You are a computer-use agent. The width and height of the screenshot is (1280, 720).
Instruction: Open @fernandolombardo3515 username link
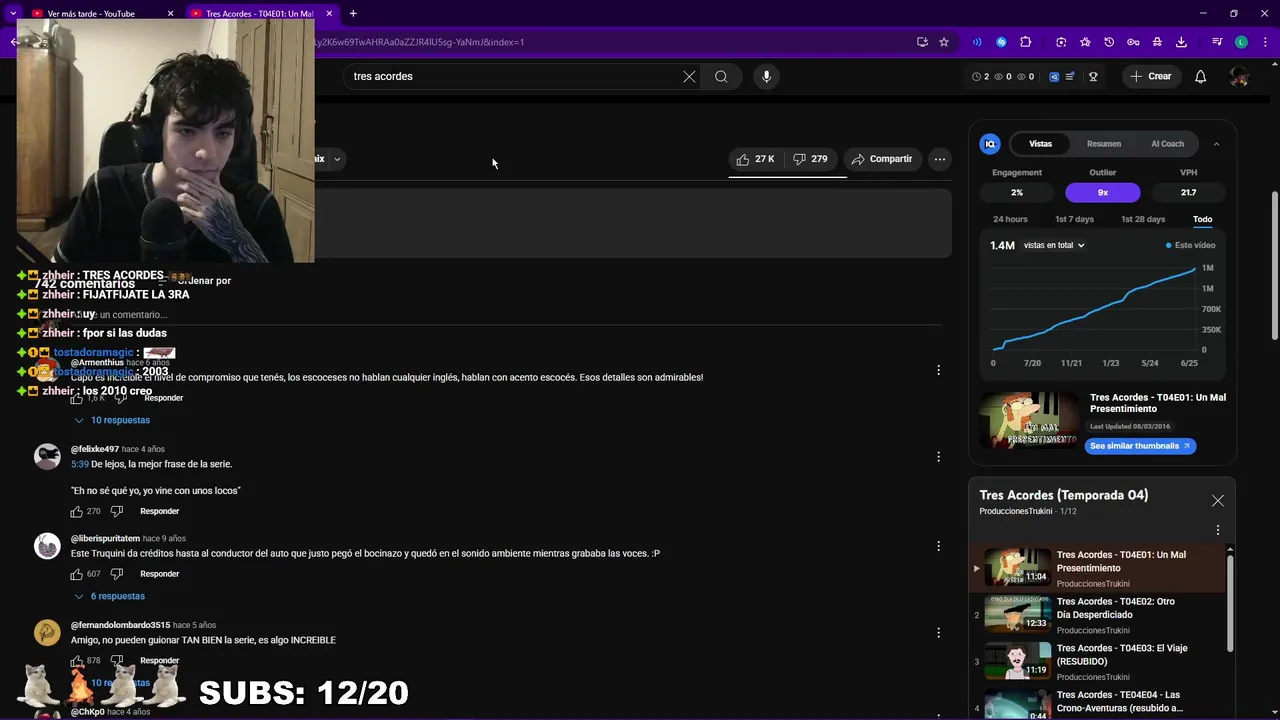(120, 625)
